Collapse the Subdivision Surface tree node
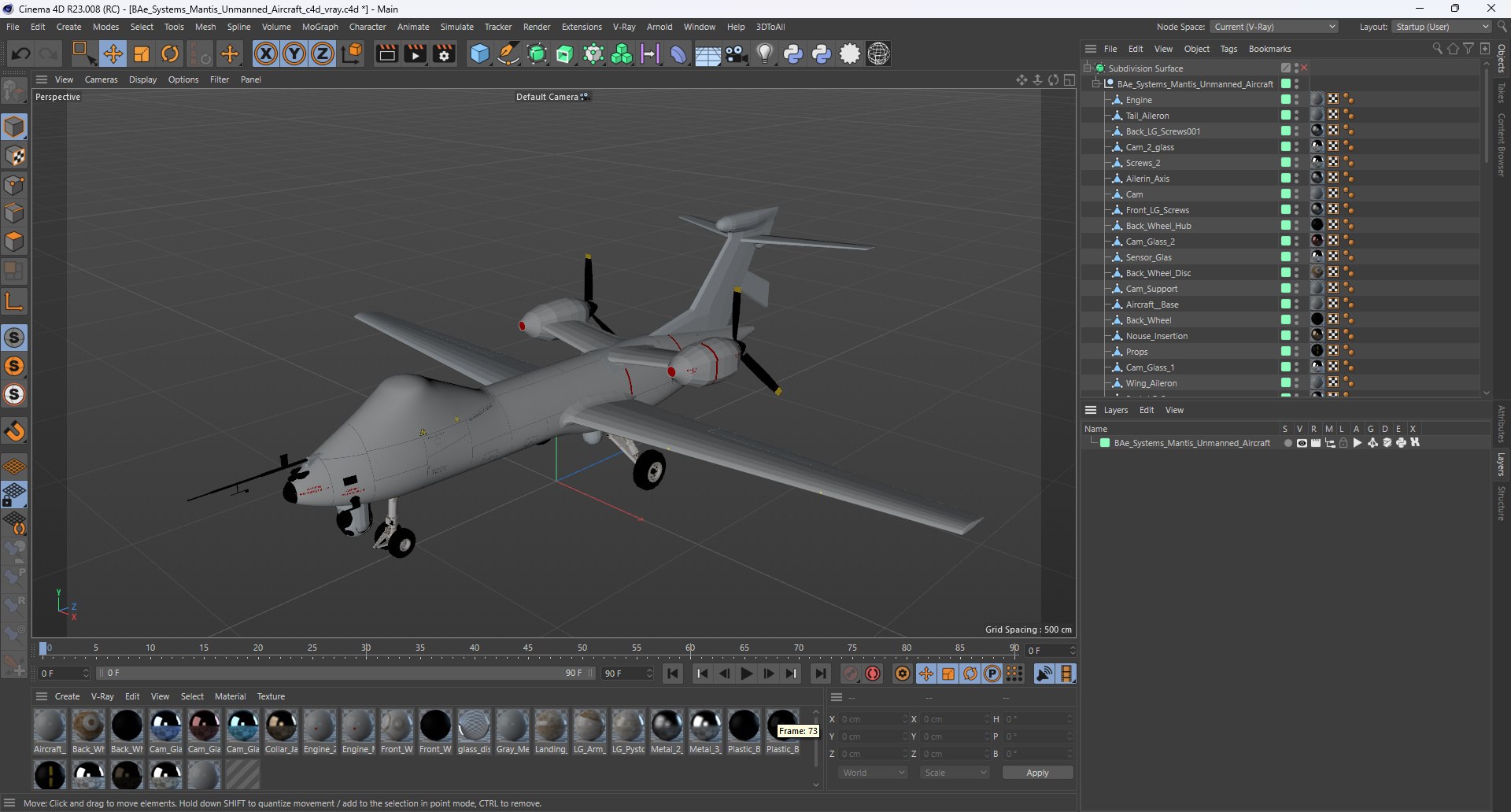The width and height of the screenshot is (1511, 812). (1088, 68)
